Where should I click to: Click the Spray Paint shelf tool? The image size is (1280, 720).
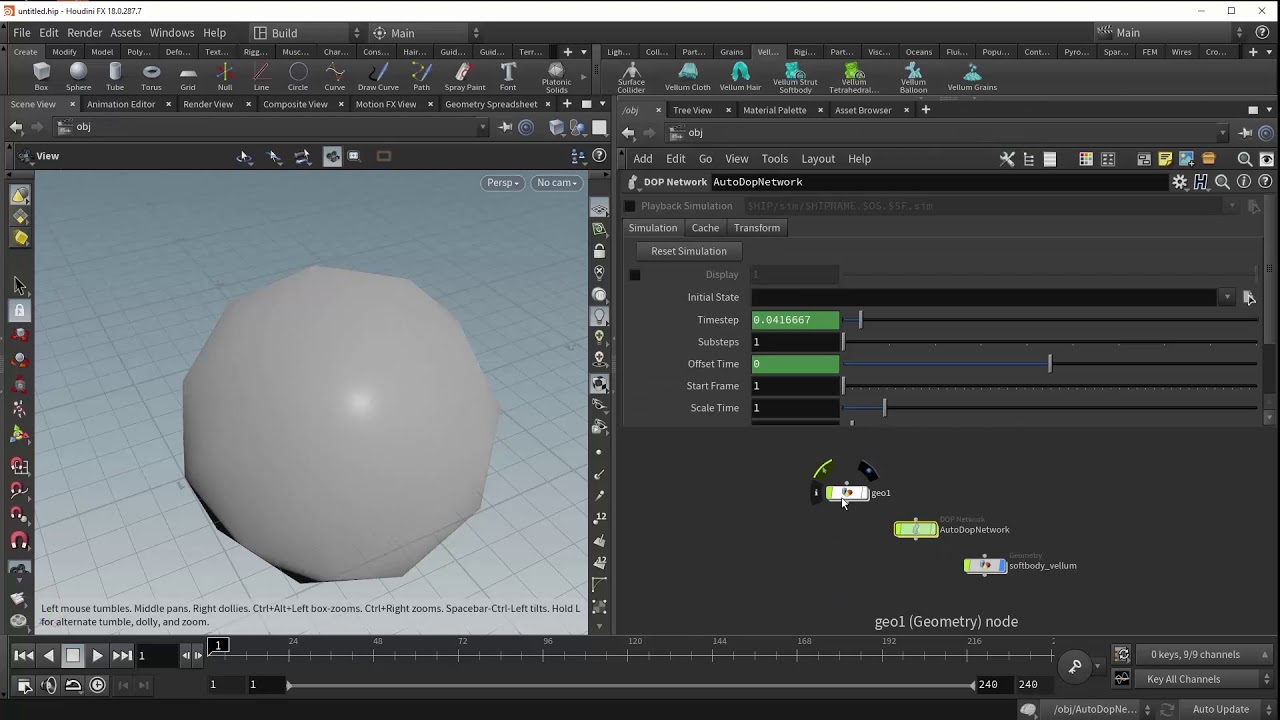465,75
